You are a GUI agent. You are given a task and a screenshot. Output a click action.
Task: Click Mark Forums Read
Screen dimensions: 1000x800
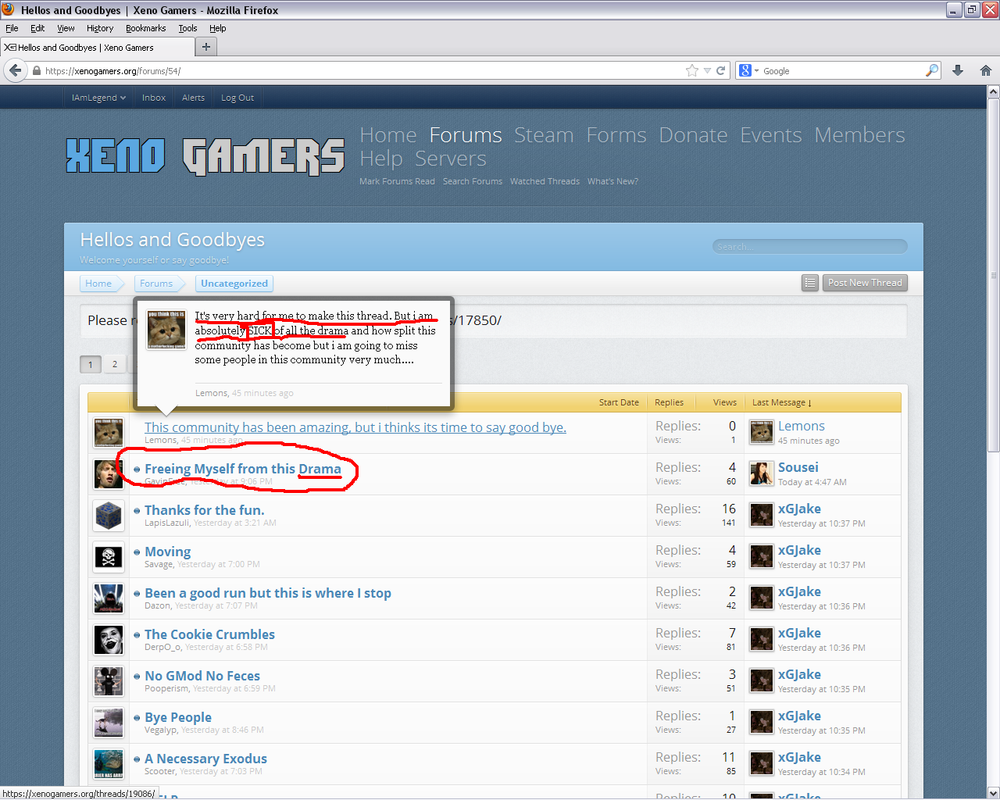click(x=397, y=181)
